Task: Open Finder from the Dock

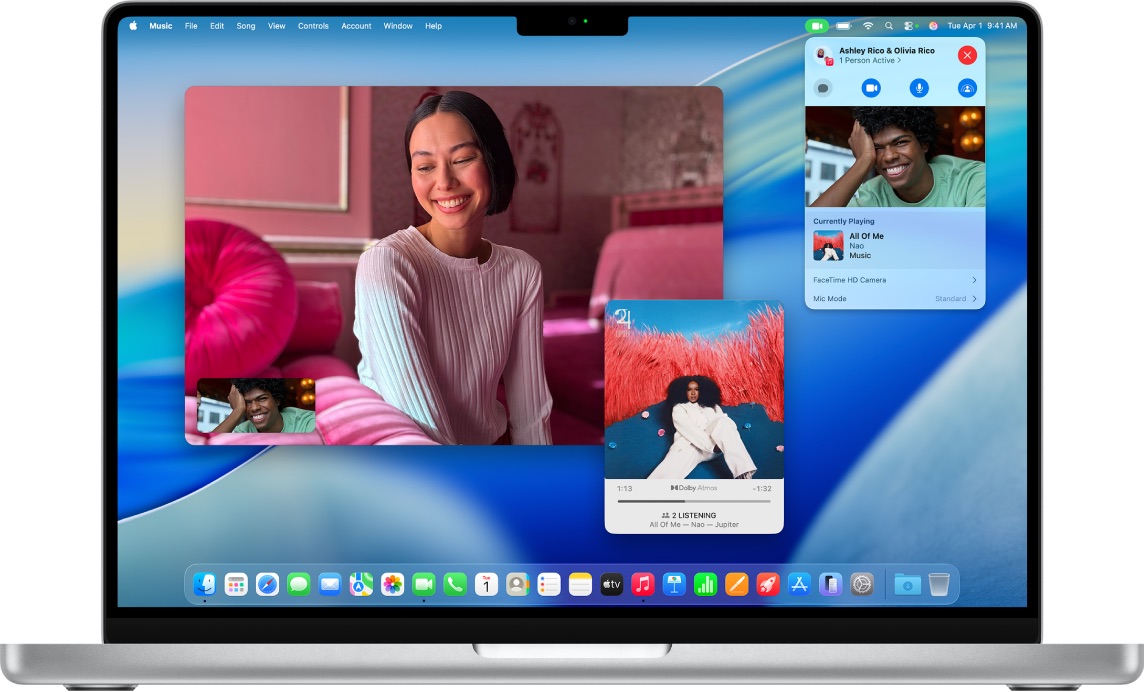Action: (205, 584)
